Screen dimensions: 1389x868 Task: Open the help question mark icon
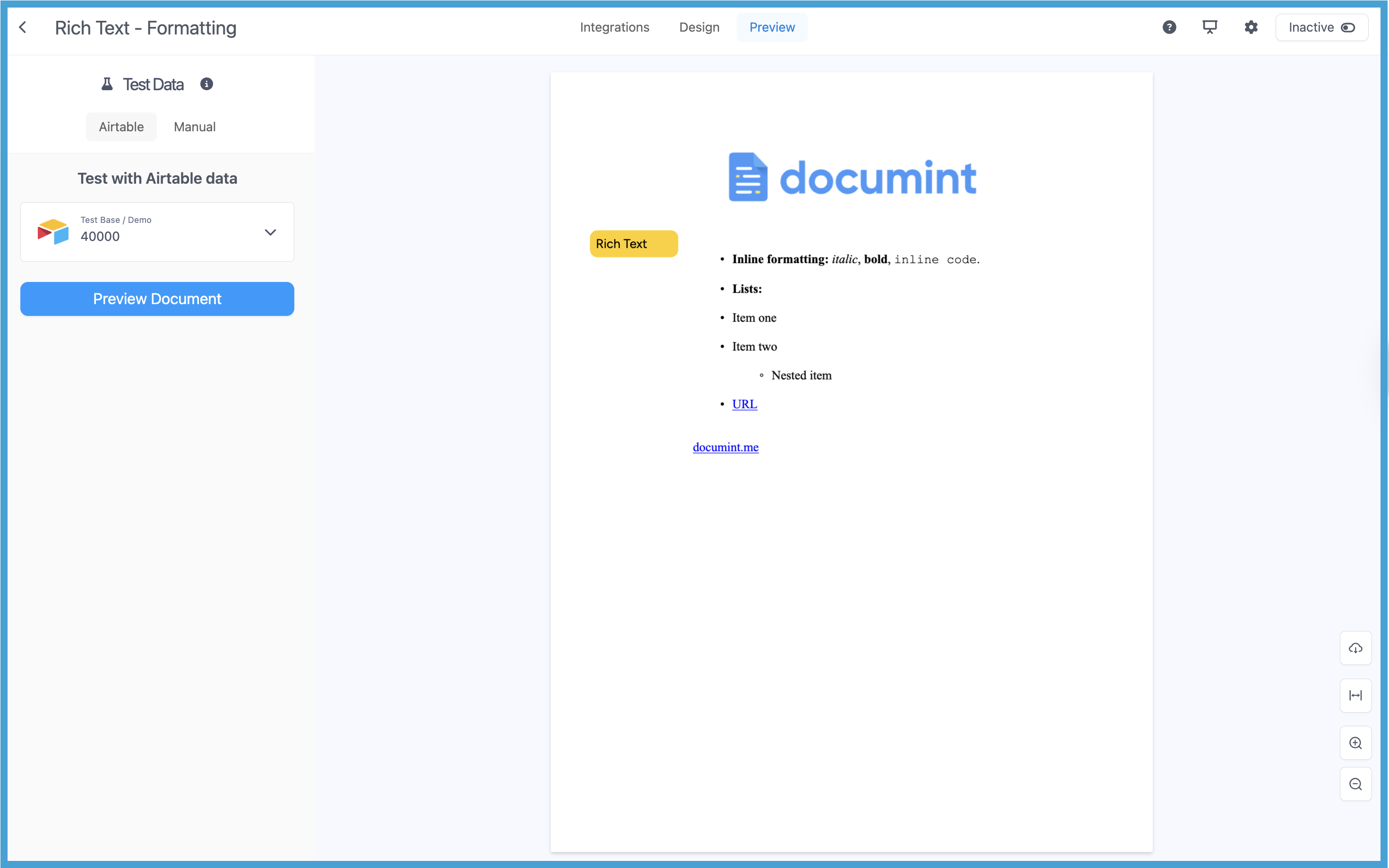point(1169,27)
